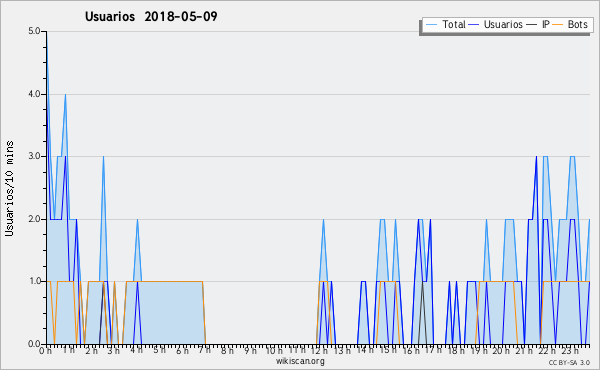Select the Total label in legend

click(454, 24)
